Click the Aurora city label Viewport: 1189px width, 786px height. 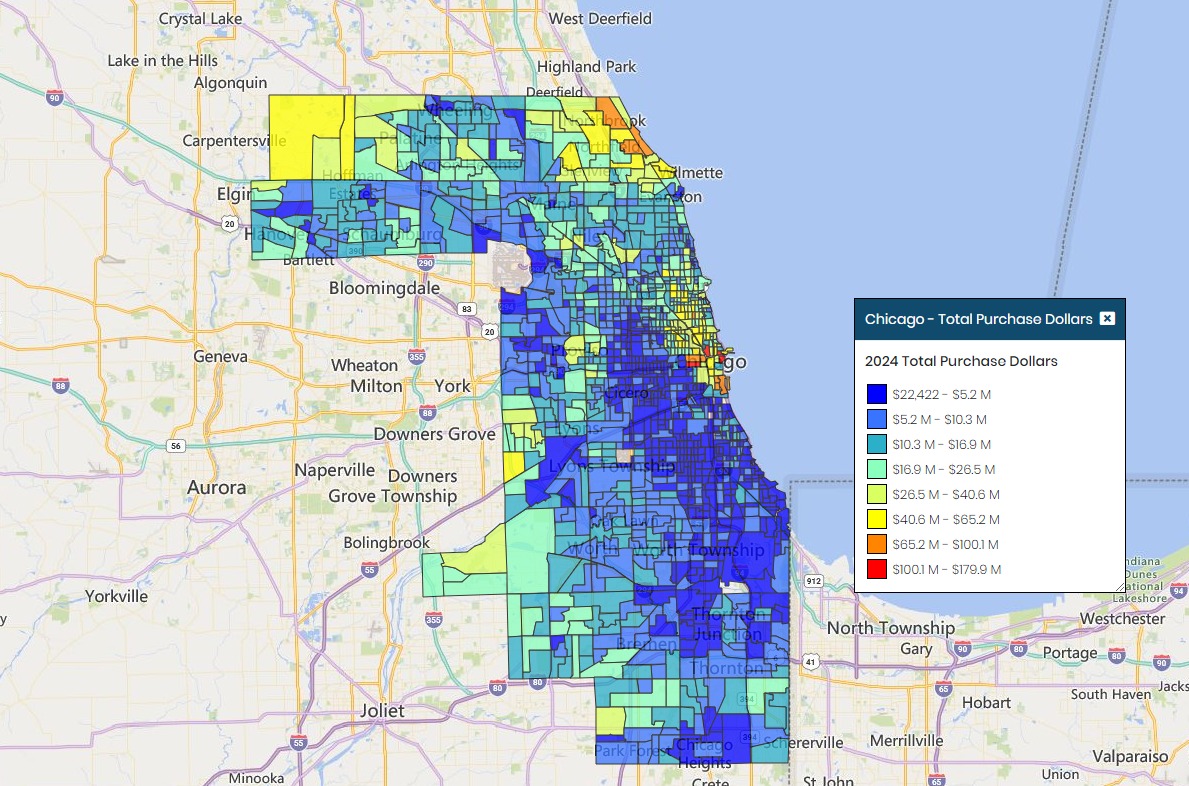click(216, 487)
